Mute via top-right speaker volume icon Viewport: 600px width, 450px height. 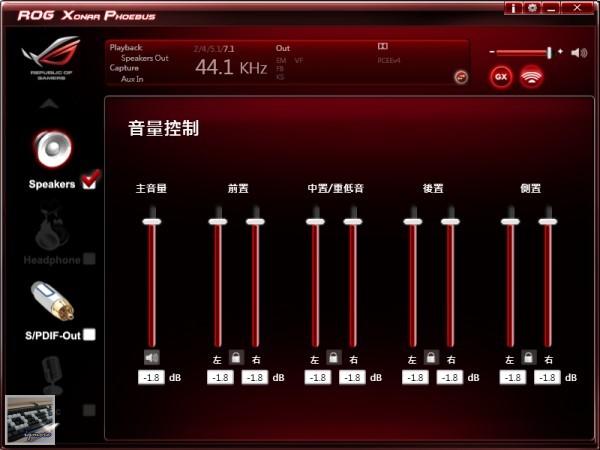tap(579, 52)
